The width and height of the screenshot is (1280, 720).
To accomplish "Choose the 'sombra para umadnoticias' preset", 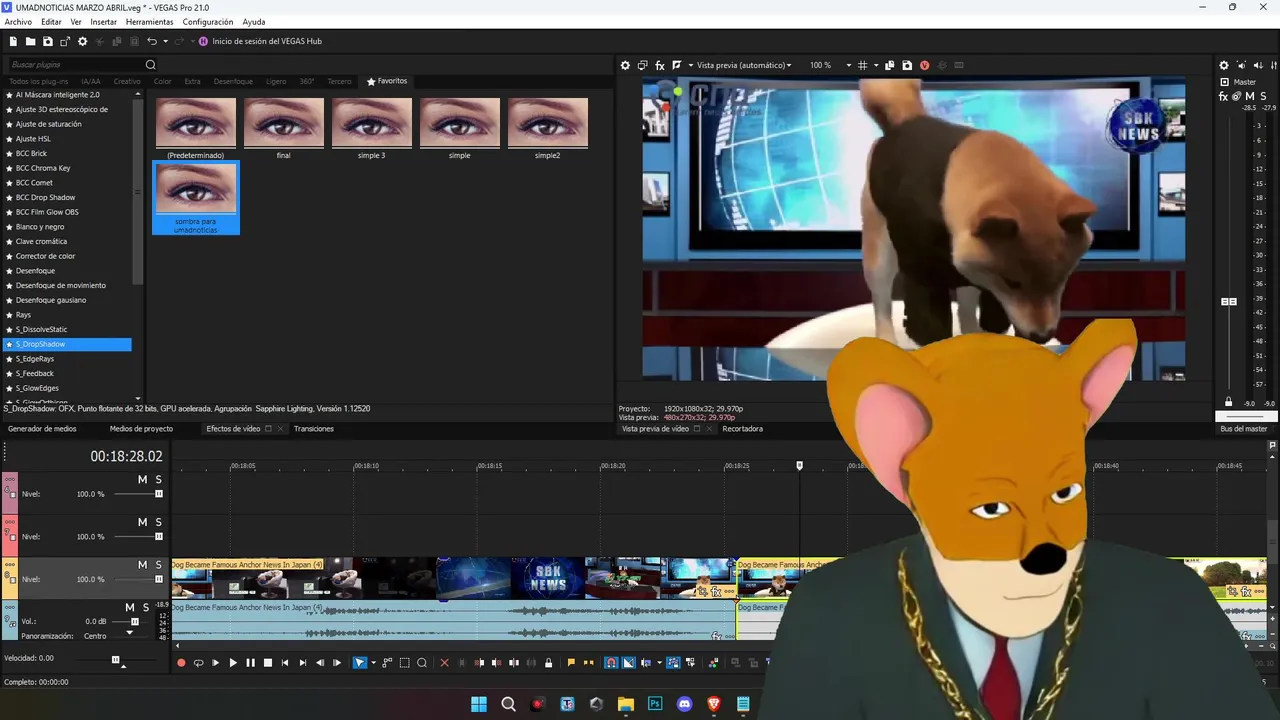I will [x=196, y=197].
